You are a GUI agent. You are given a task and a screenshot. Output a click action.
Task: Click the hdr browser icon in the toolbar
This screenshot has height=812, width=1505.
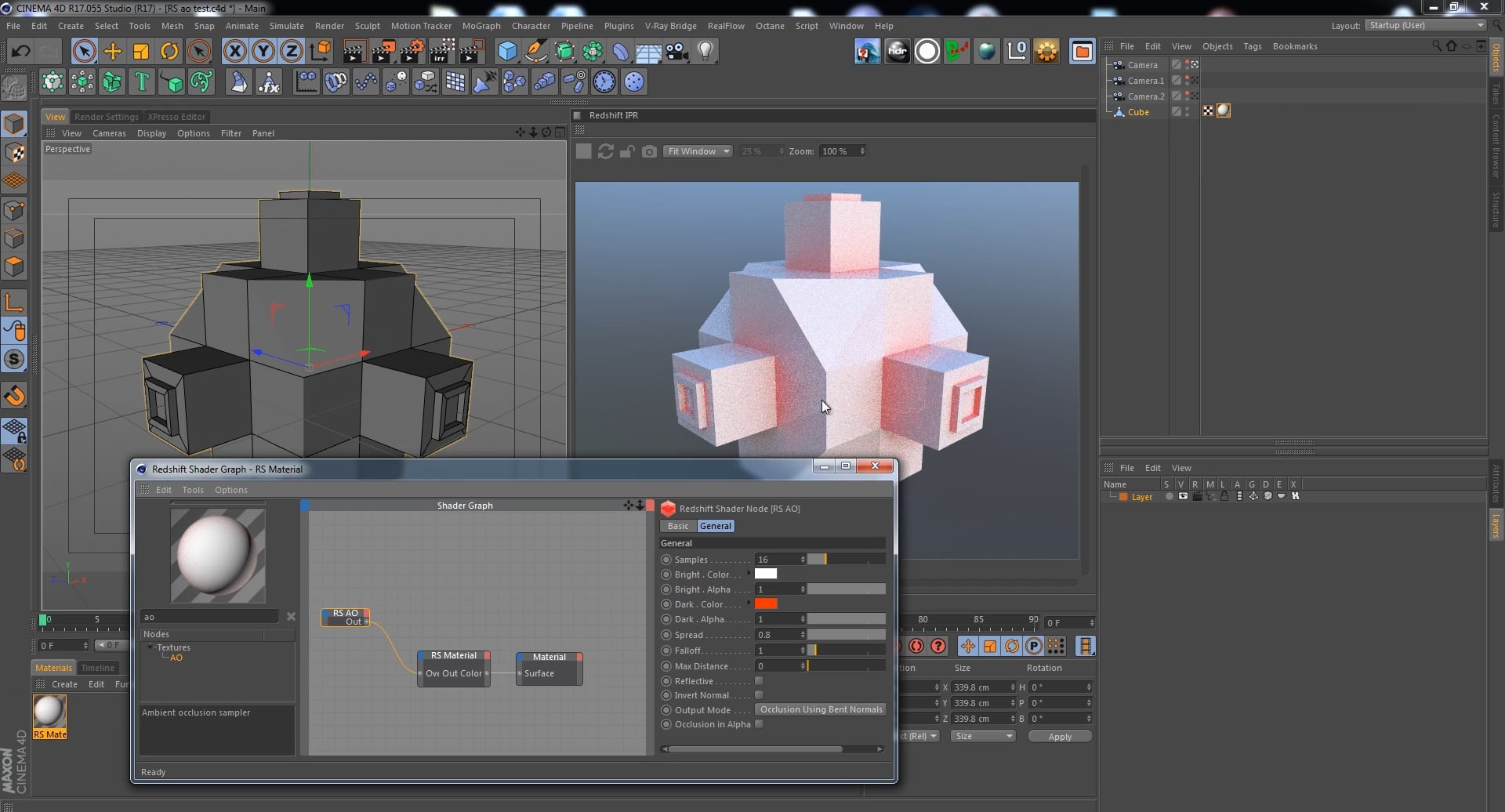[898, 51]
